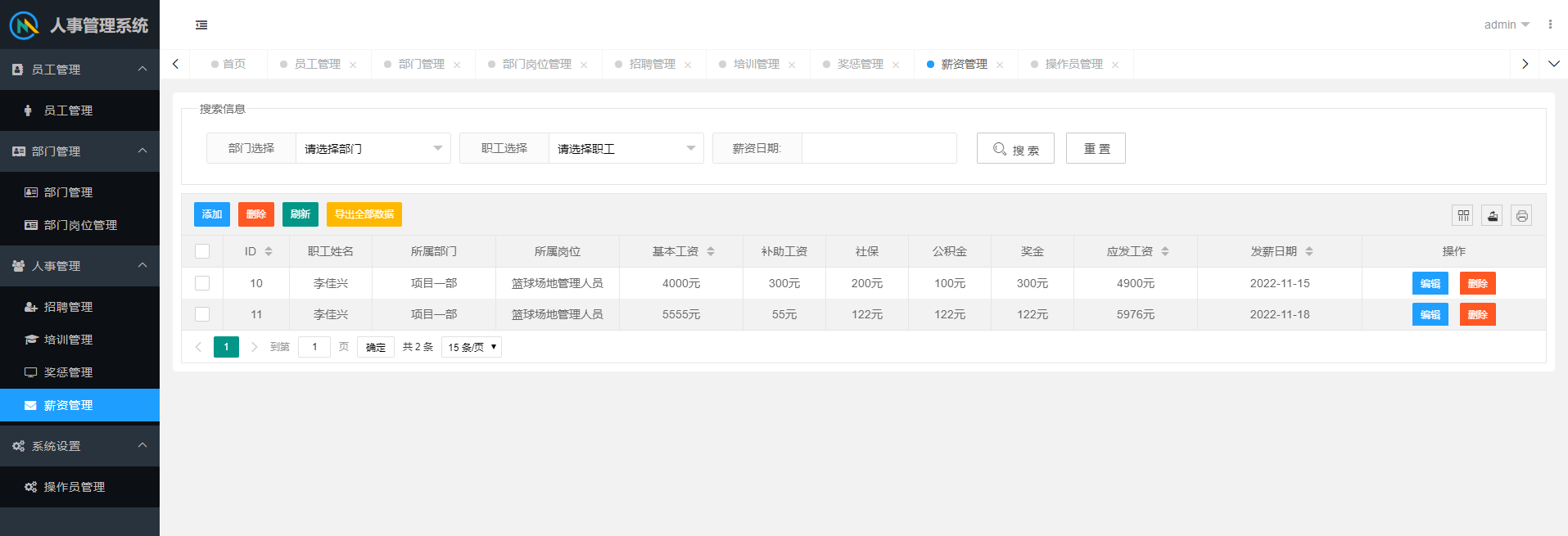Viewport: 1568px width, 536px height.
Task: Open the 请选择职工 dropdown
Action: pyautogui.click(x=626, y=148)
